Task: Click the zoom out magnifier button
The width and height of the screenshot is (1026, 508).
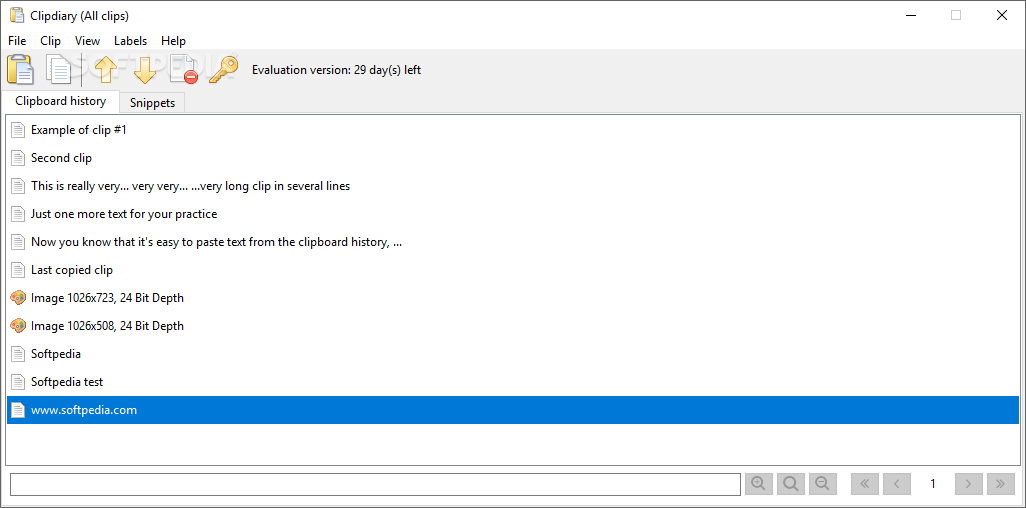Action: 823,484
